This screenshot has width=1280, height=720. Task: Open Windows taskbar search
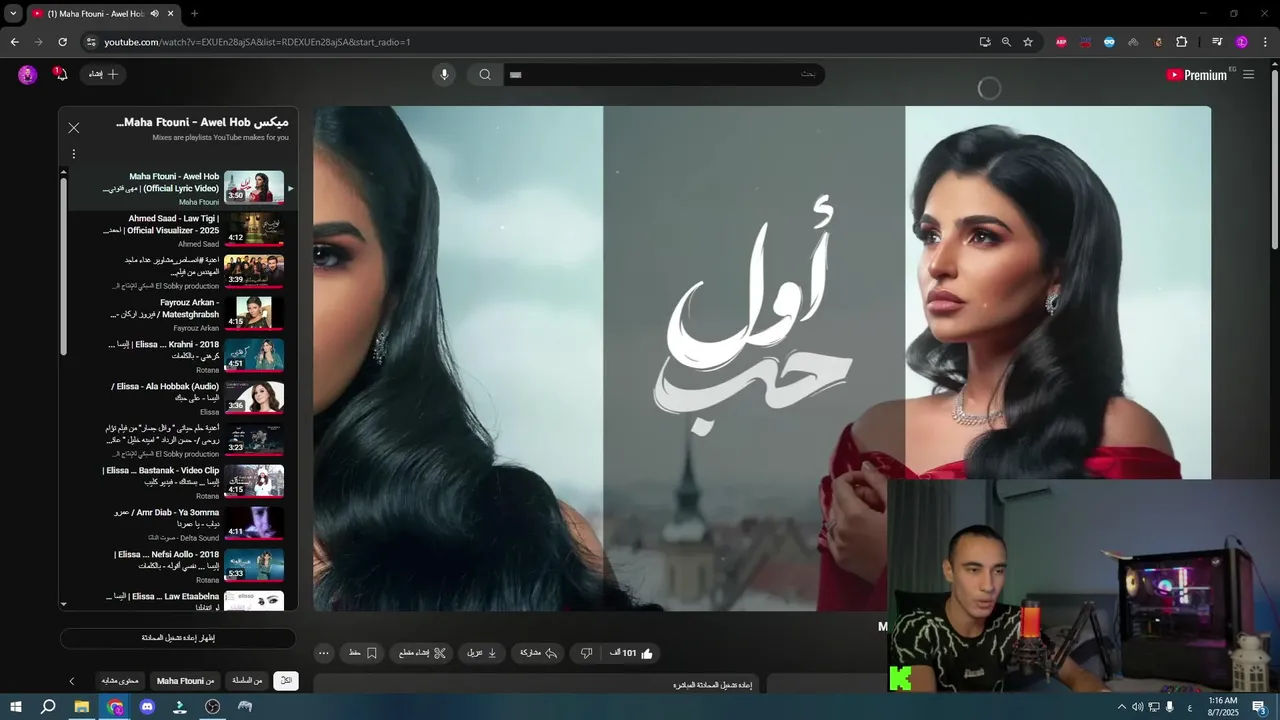click(x=47, y=707)
